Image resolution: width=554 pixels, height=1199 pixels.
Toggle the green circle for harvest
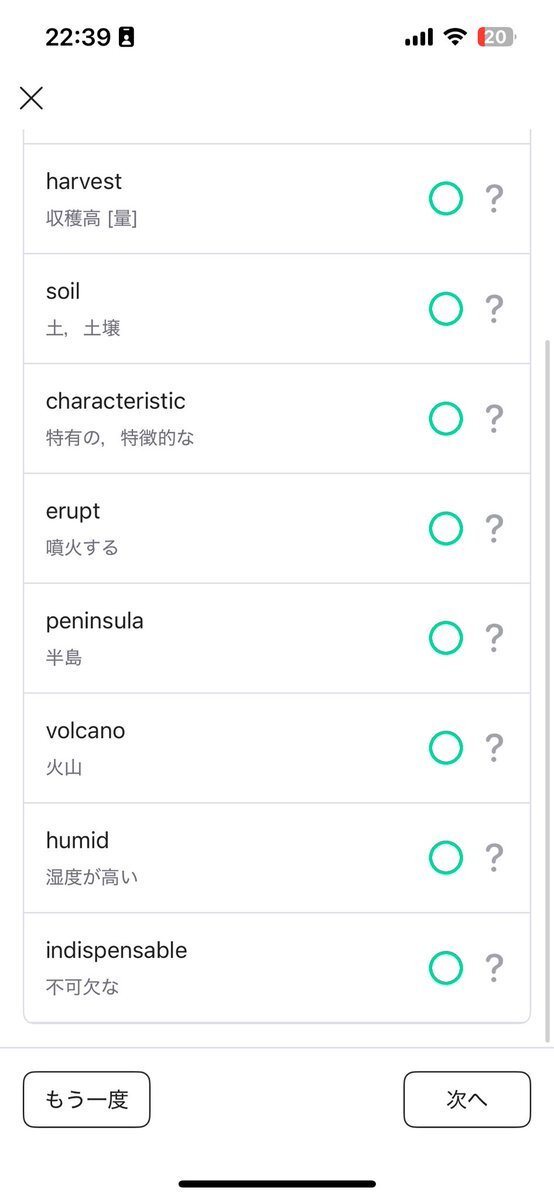[445, 199]
